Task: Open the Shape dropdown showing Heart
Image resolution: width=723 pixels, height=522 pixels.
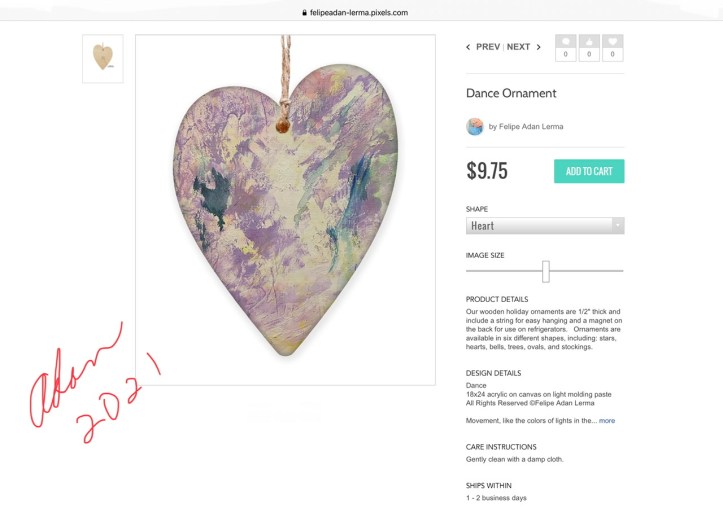Action: (539, 226)
